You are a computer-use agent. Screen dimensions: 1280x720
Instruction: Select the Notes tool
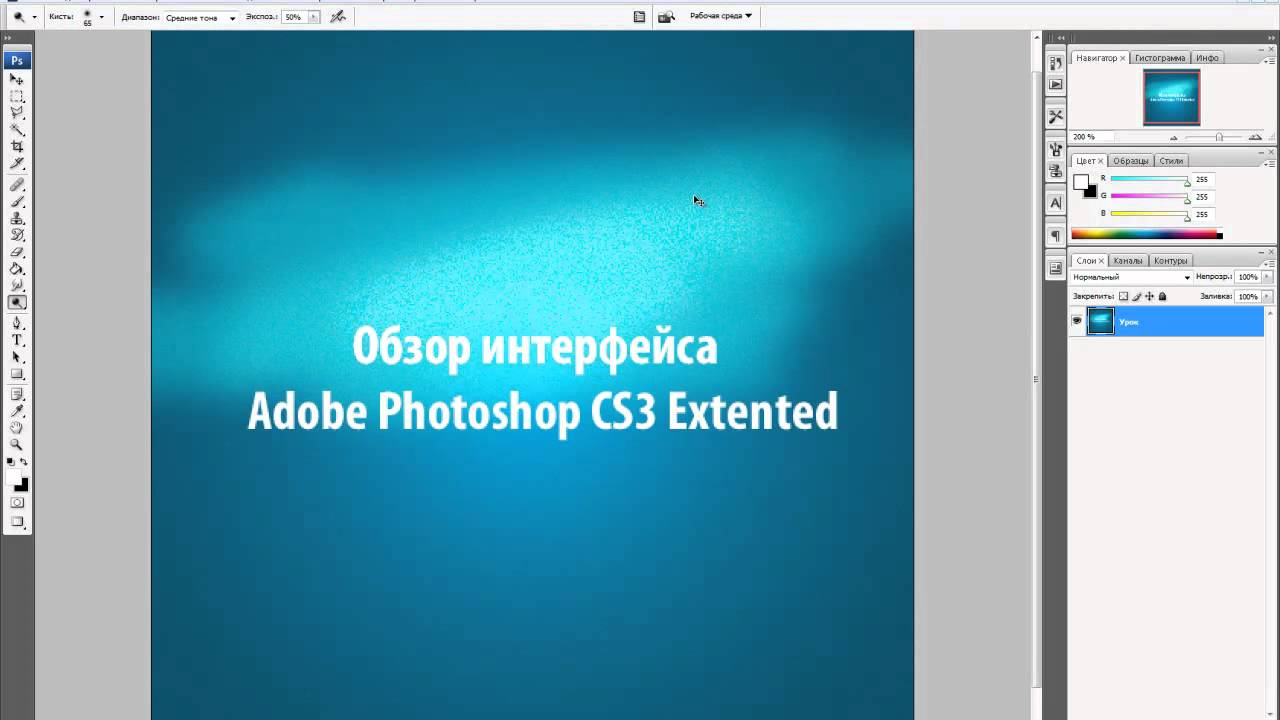click(17, 394)
